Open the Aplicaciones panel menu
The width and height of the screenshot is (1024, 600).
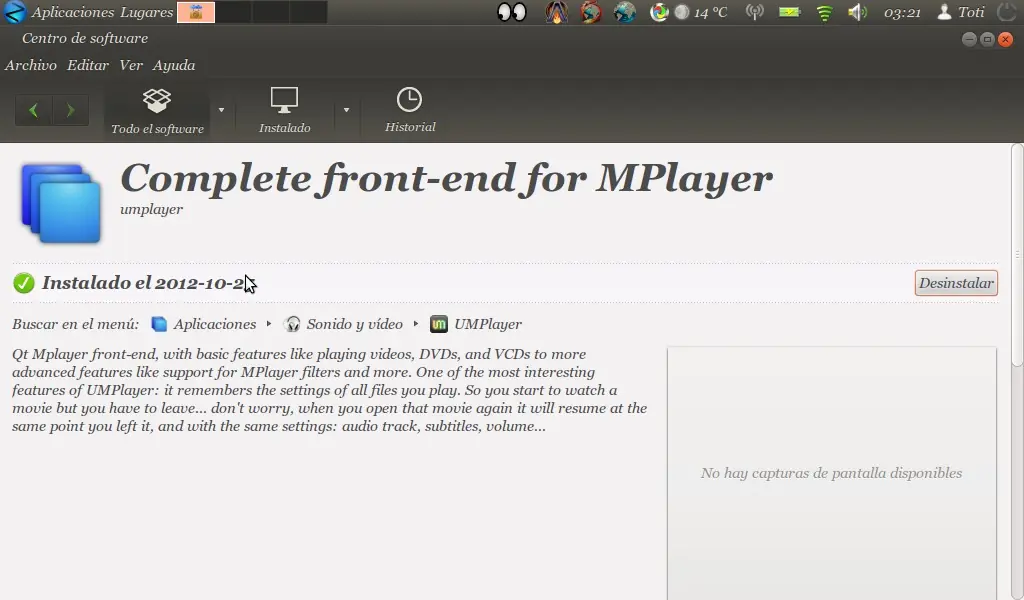pyautogui.click(x=72, y=12)
